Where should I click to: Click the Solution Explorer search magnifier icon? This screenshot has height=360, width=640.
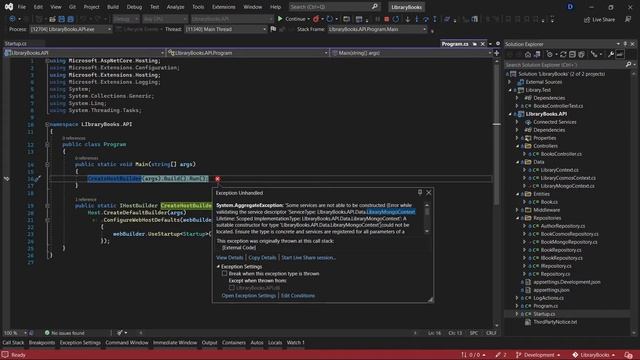[628, 64]
